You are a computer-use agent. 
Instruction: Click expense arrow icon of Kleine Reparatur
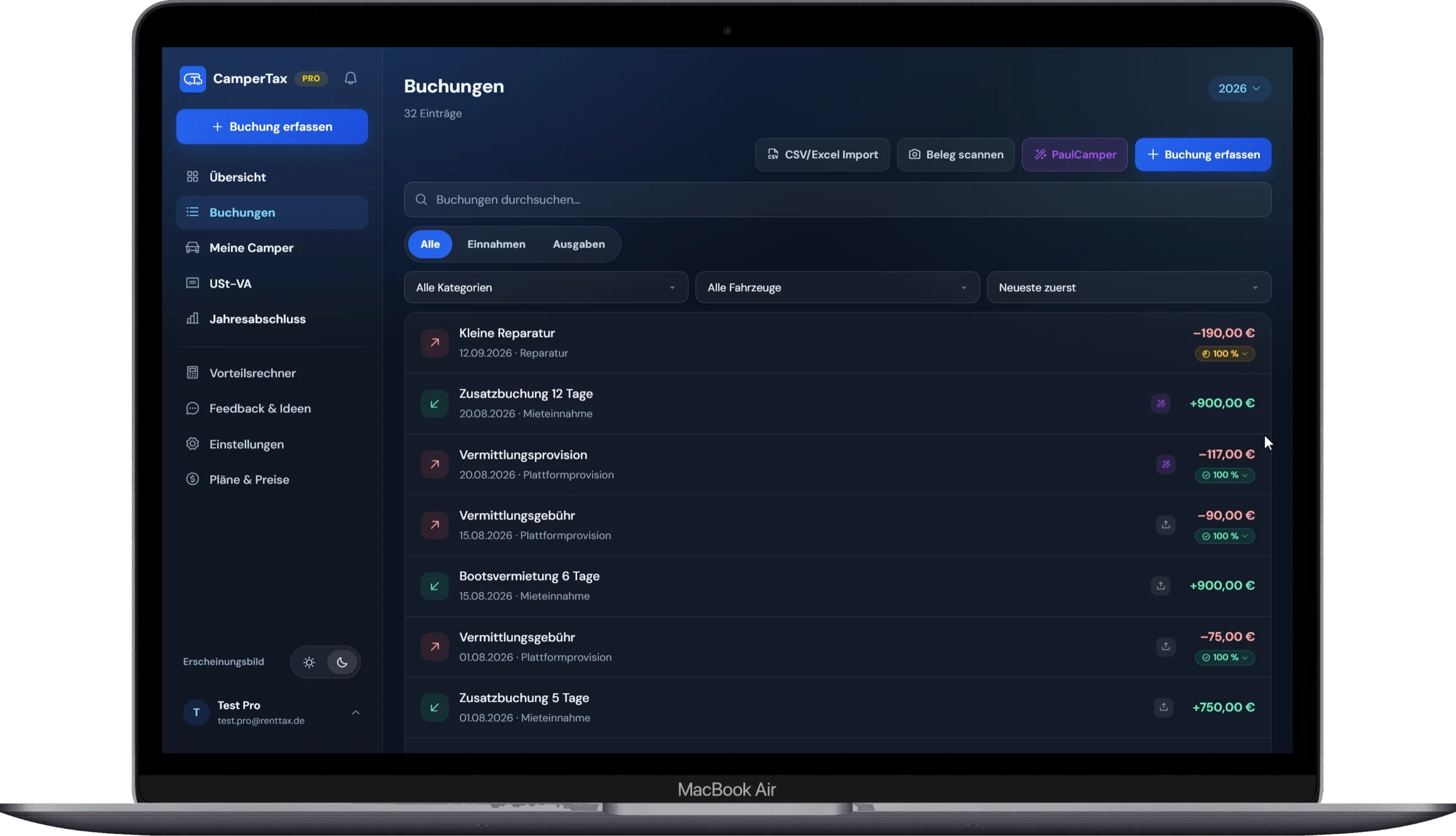tap(435, 343)
